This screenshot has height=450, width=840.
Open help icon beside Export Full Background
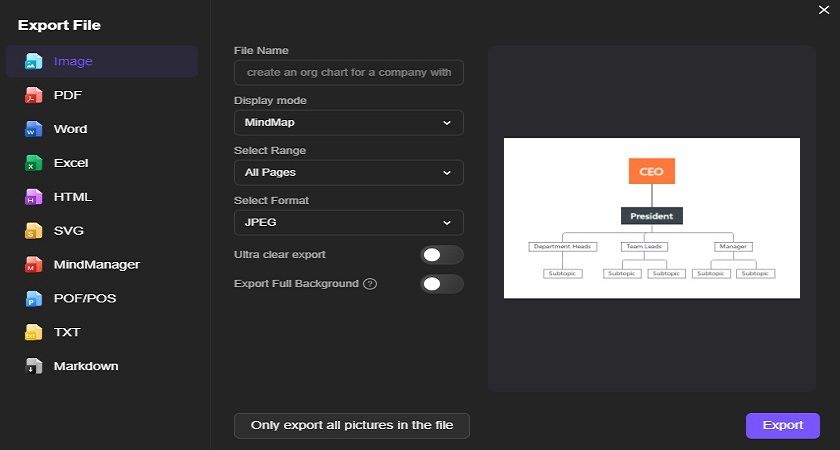tap(370, 284)
